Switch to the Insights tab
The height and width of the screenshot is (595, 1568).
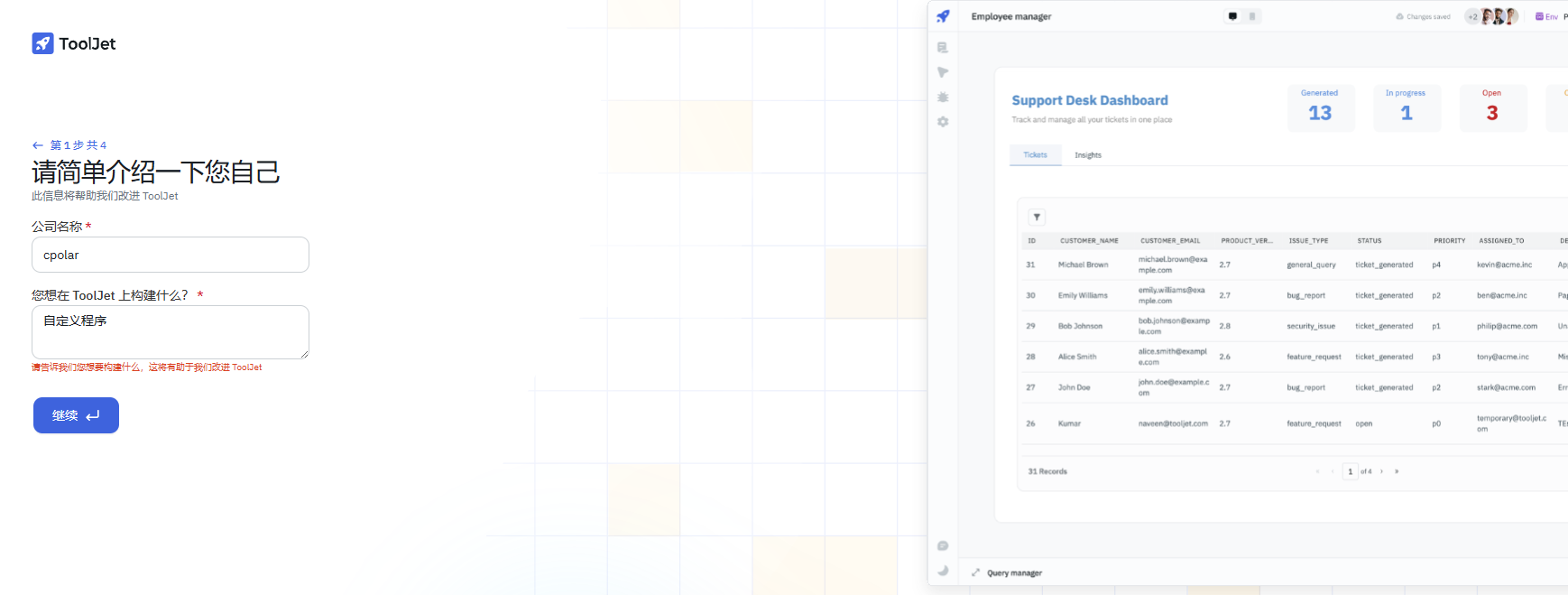[1087, 155]
